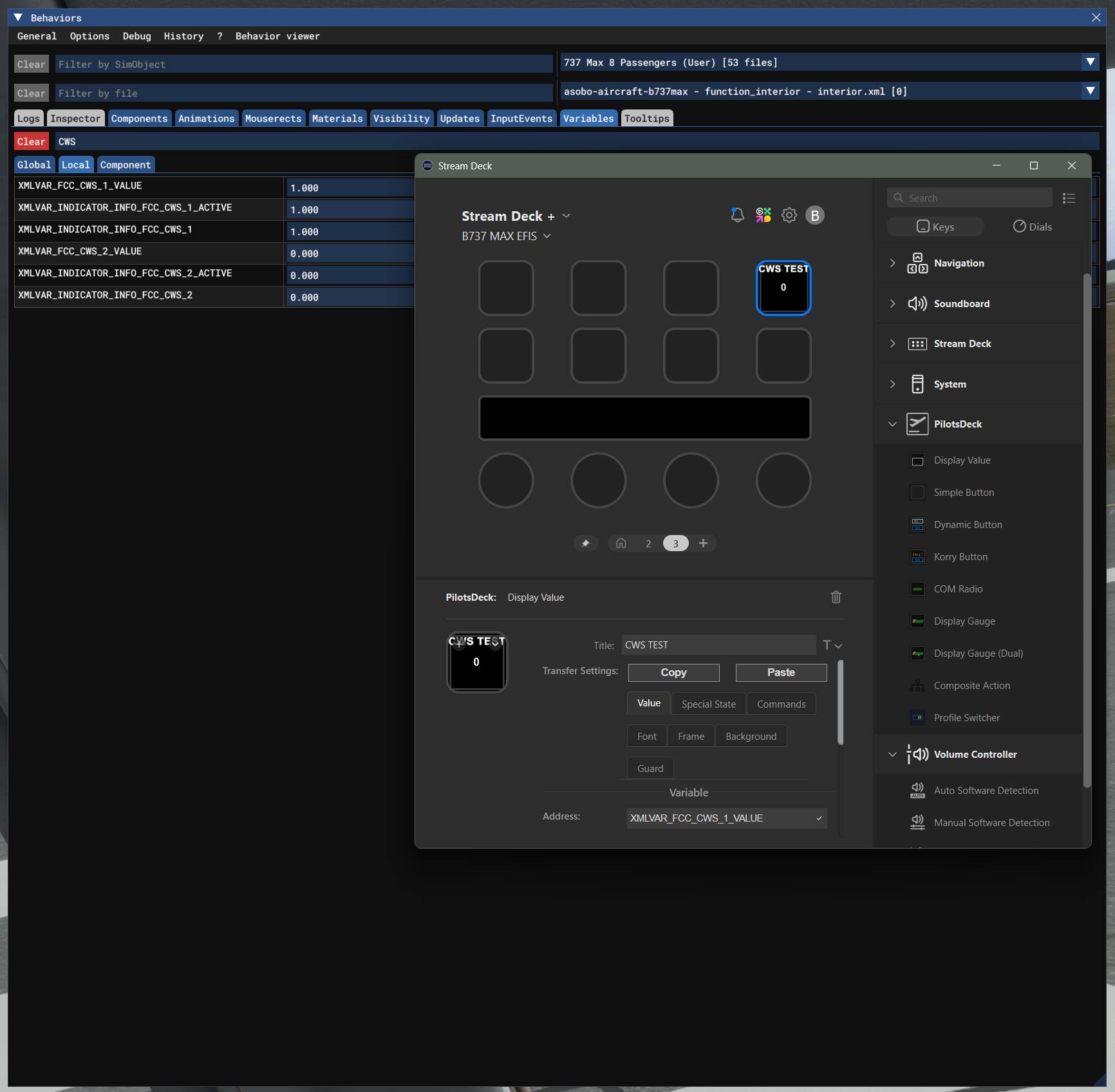Screen dimensions: 1115x1092
Task: Click the Copy transfer settings button
Action: [x=674, y=672]
